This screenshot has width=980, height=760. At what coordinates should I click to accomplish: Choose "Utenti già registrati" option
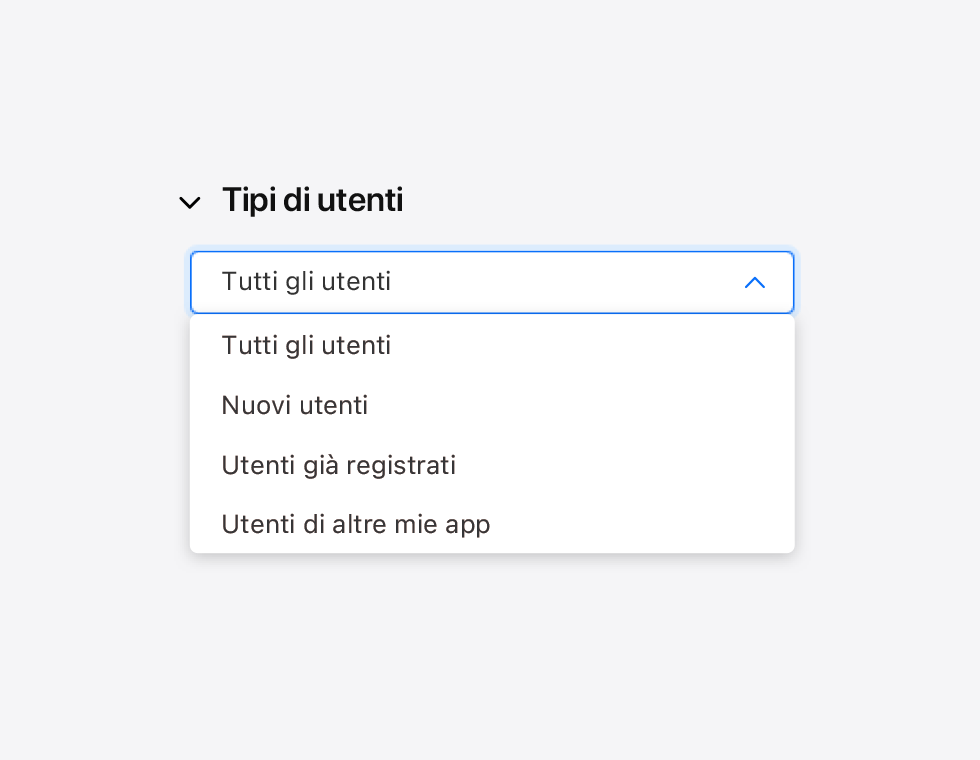[339, 465]
